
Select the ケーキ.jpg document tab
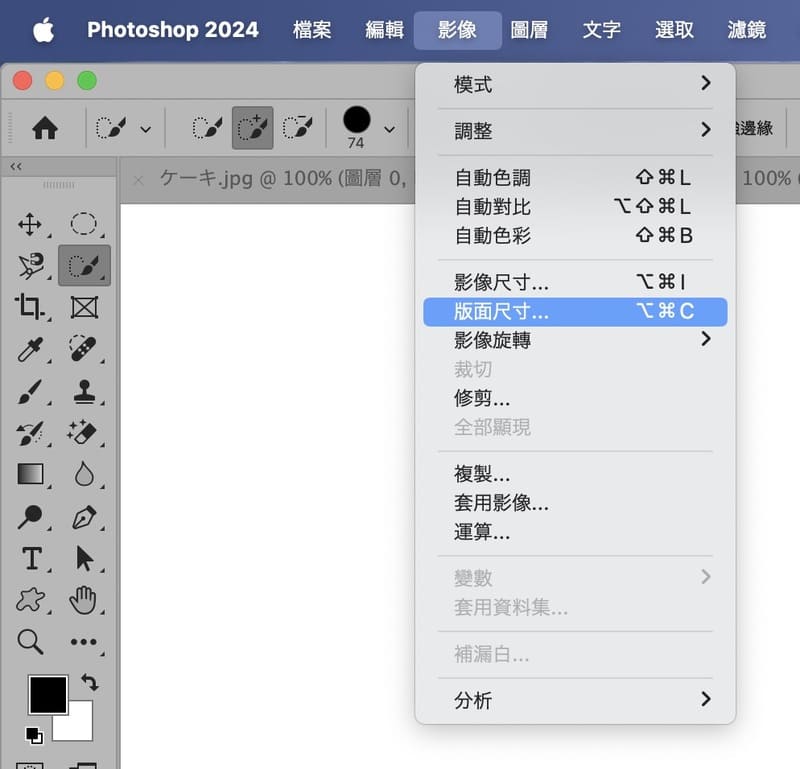point(283,179)
